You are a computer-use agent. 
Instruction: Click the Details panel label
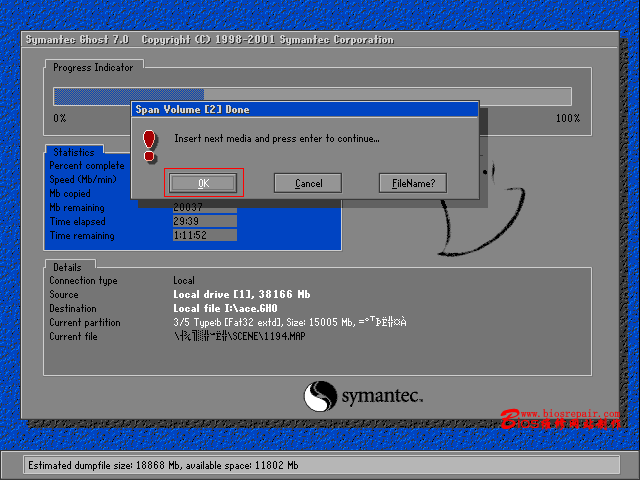pos(67,267)
